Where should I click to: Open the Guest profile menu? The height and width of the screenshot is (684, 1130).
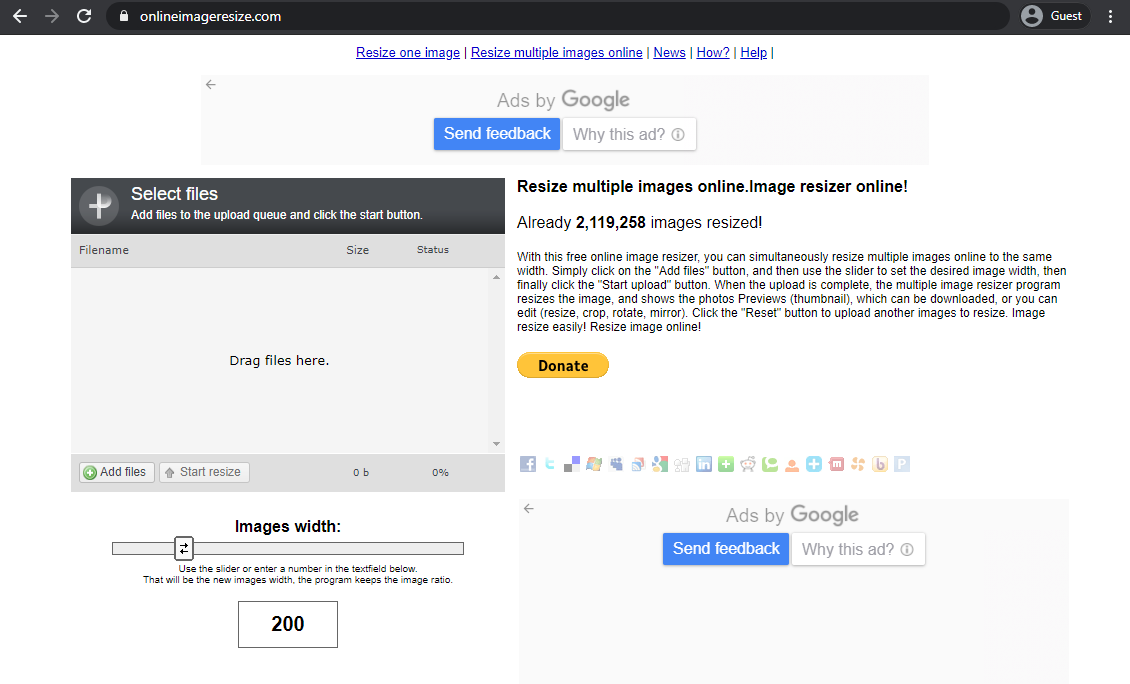click(x=1053, y=16)
